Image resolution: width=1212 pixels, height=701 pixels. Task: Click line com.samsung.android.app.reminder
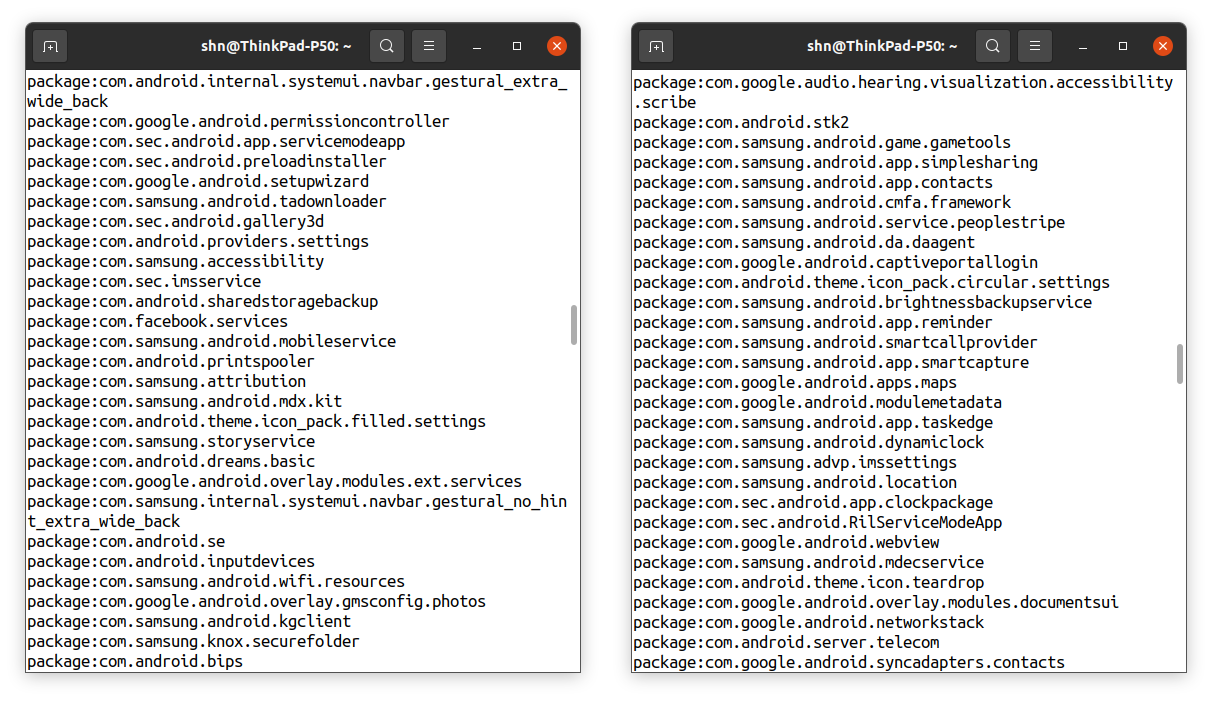(x=813, y=323)
